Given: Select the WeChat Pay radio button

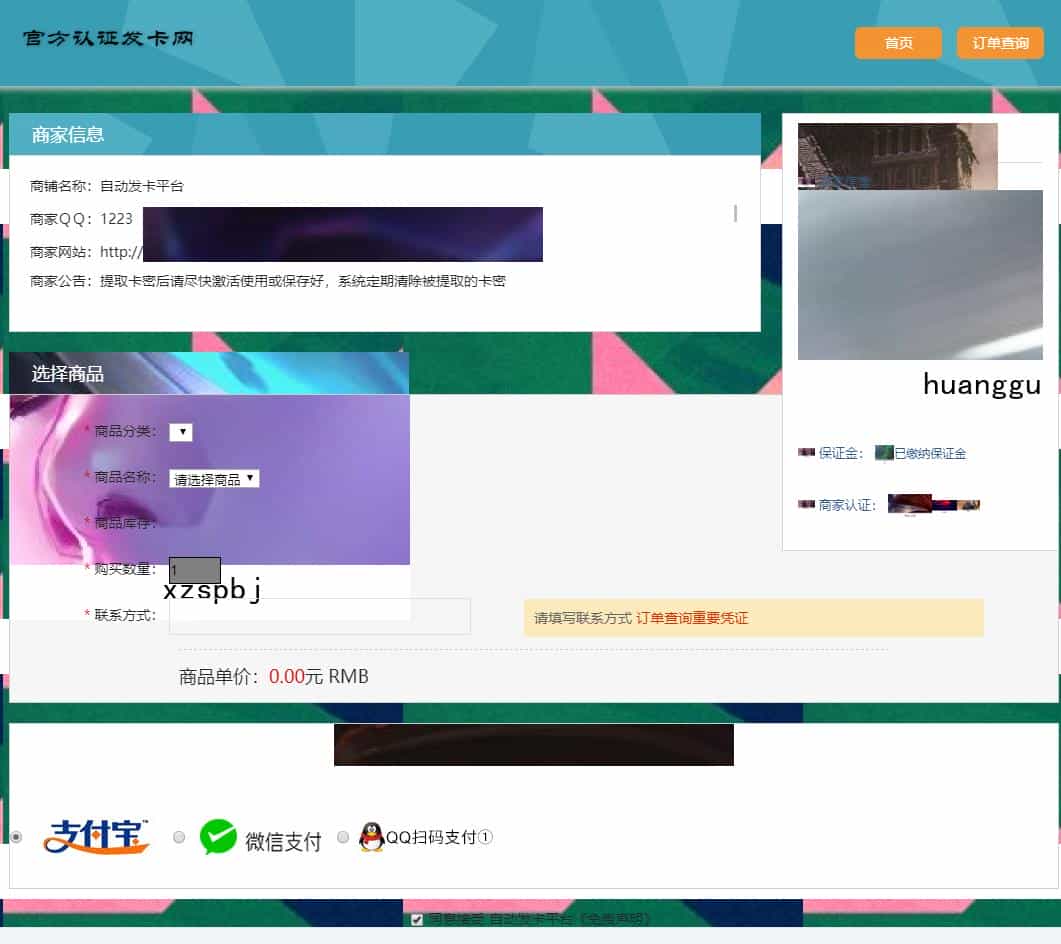Looking at the screenshot, I should tap(179, 837).
